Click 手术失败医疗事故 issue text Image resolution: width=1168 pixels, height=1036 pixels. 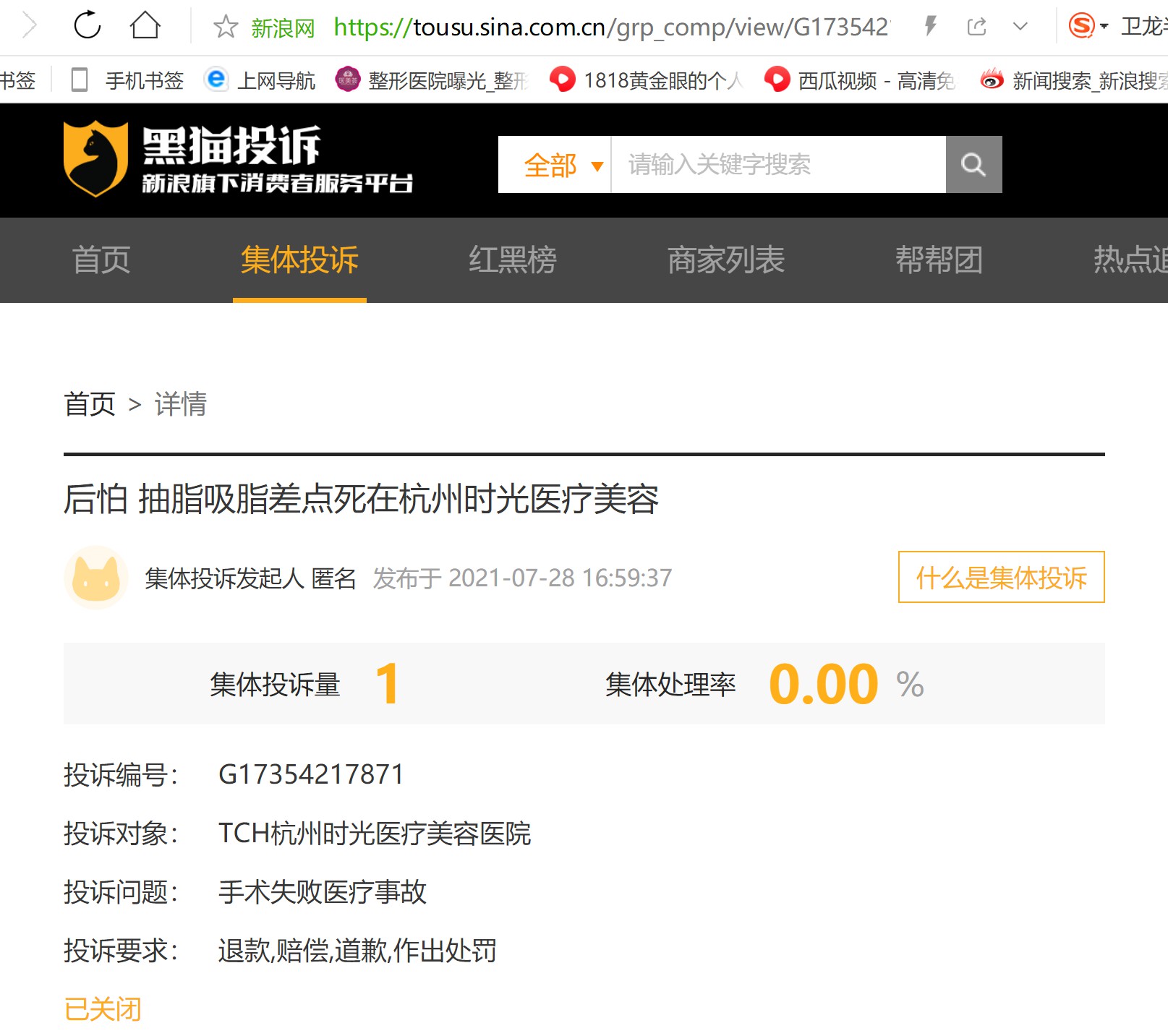(323, 892)
